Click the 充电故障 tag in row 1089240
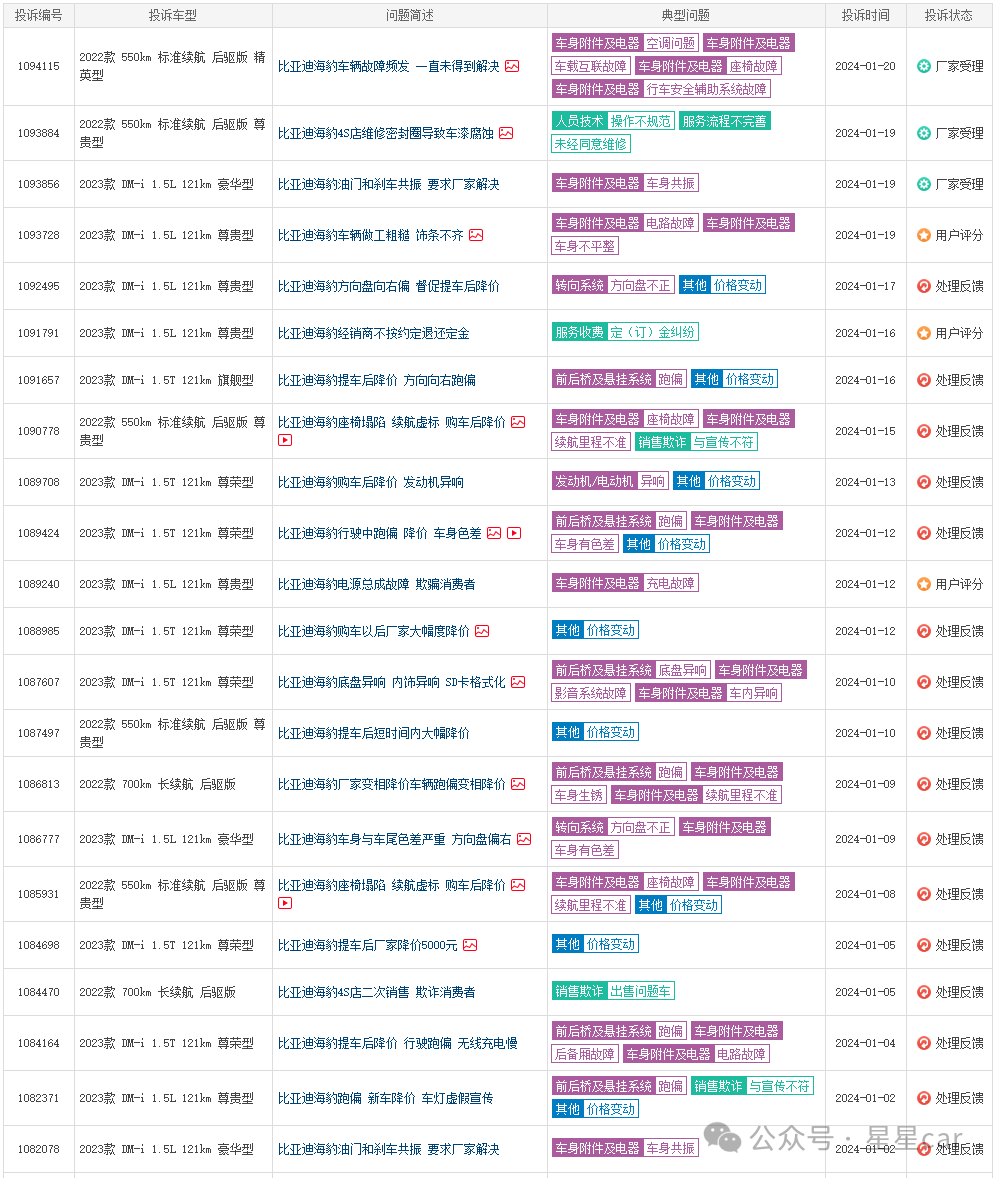The height and width of the screenshot is (1178, 993). click(671, 583)
